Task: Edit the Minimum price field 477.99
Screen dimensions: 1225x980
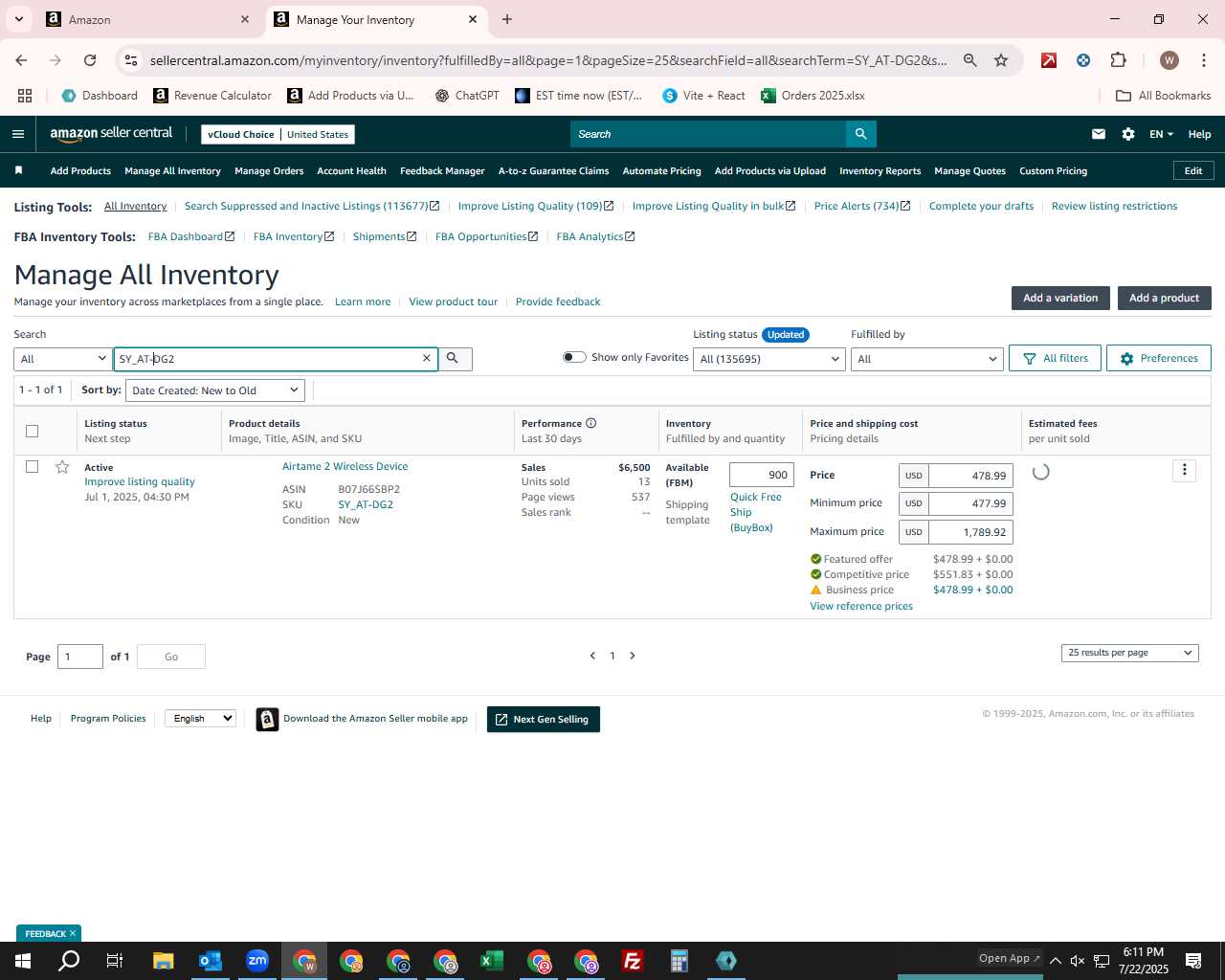Action: [970, 503]
